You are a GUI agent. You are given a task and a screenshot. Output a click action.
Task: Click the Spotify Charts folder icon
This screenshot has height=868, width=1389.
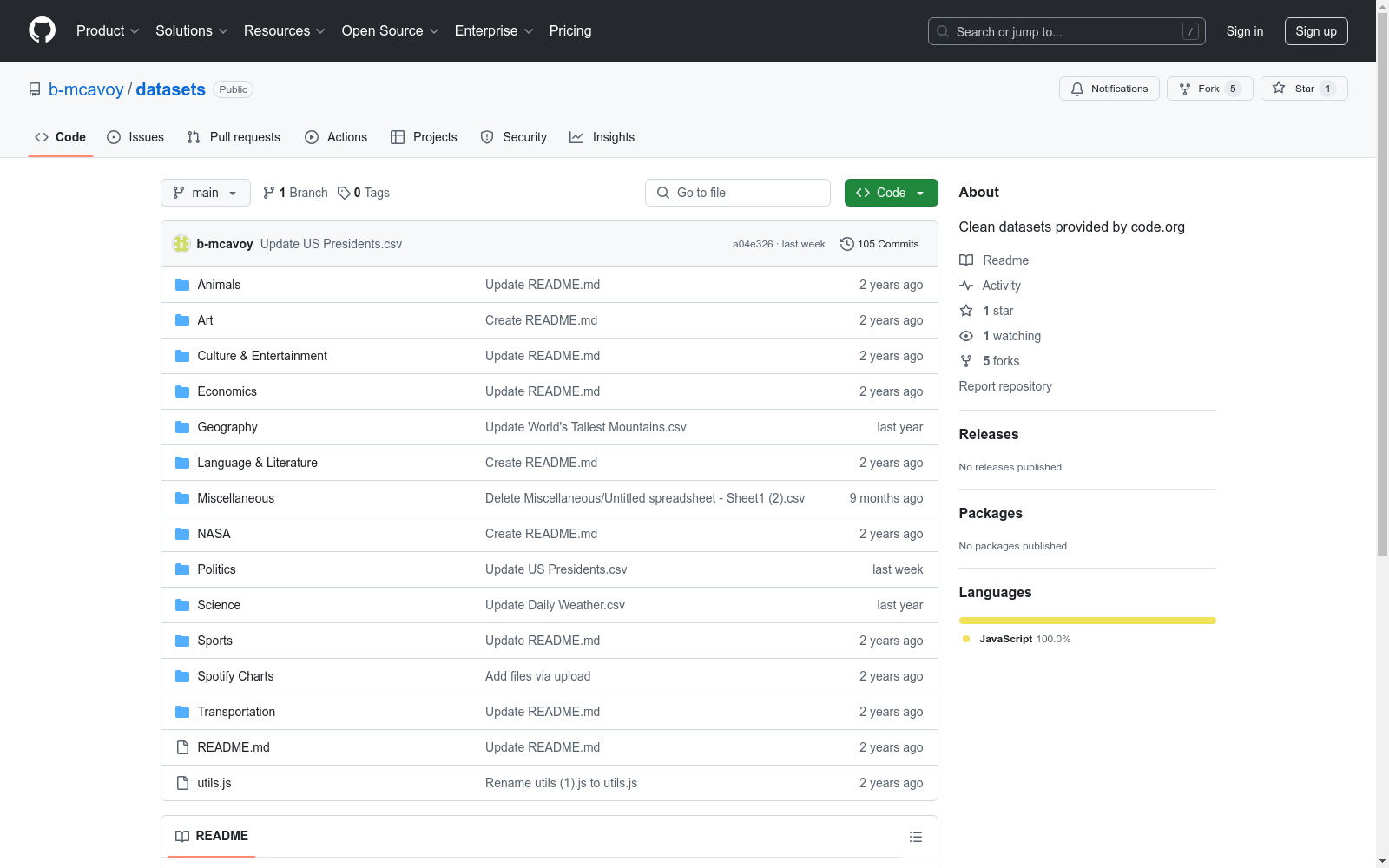click(182, 676)
